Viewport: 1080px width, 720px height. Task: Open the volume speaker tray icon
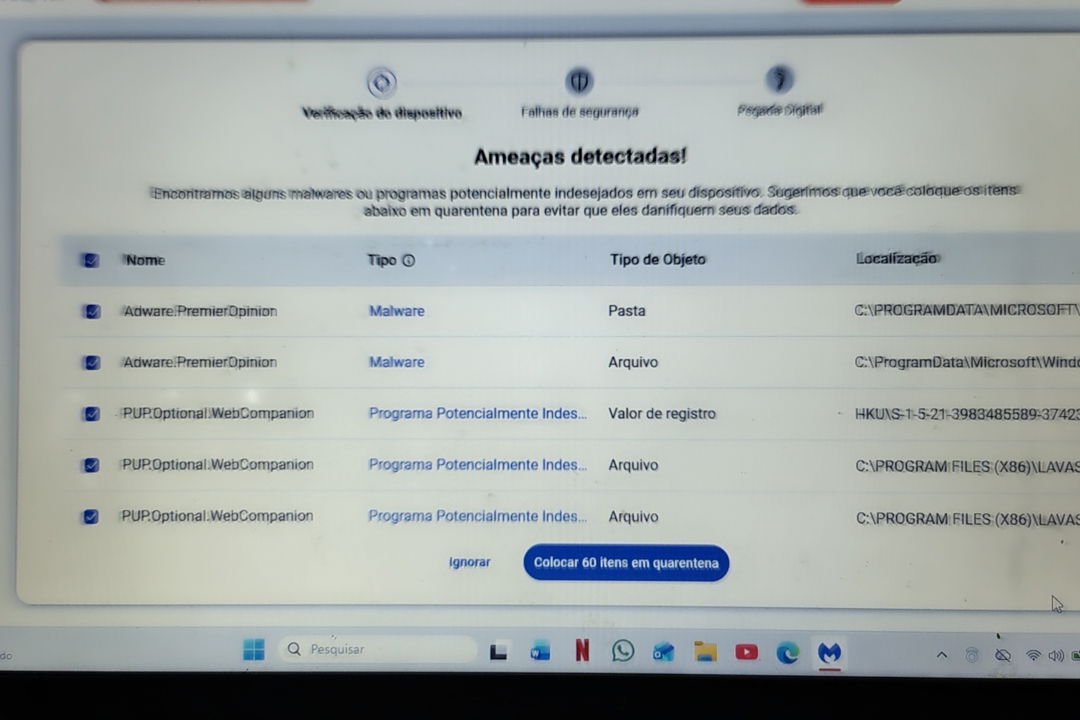click(x=1055, y=655)
